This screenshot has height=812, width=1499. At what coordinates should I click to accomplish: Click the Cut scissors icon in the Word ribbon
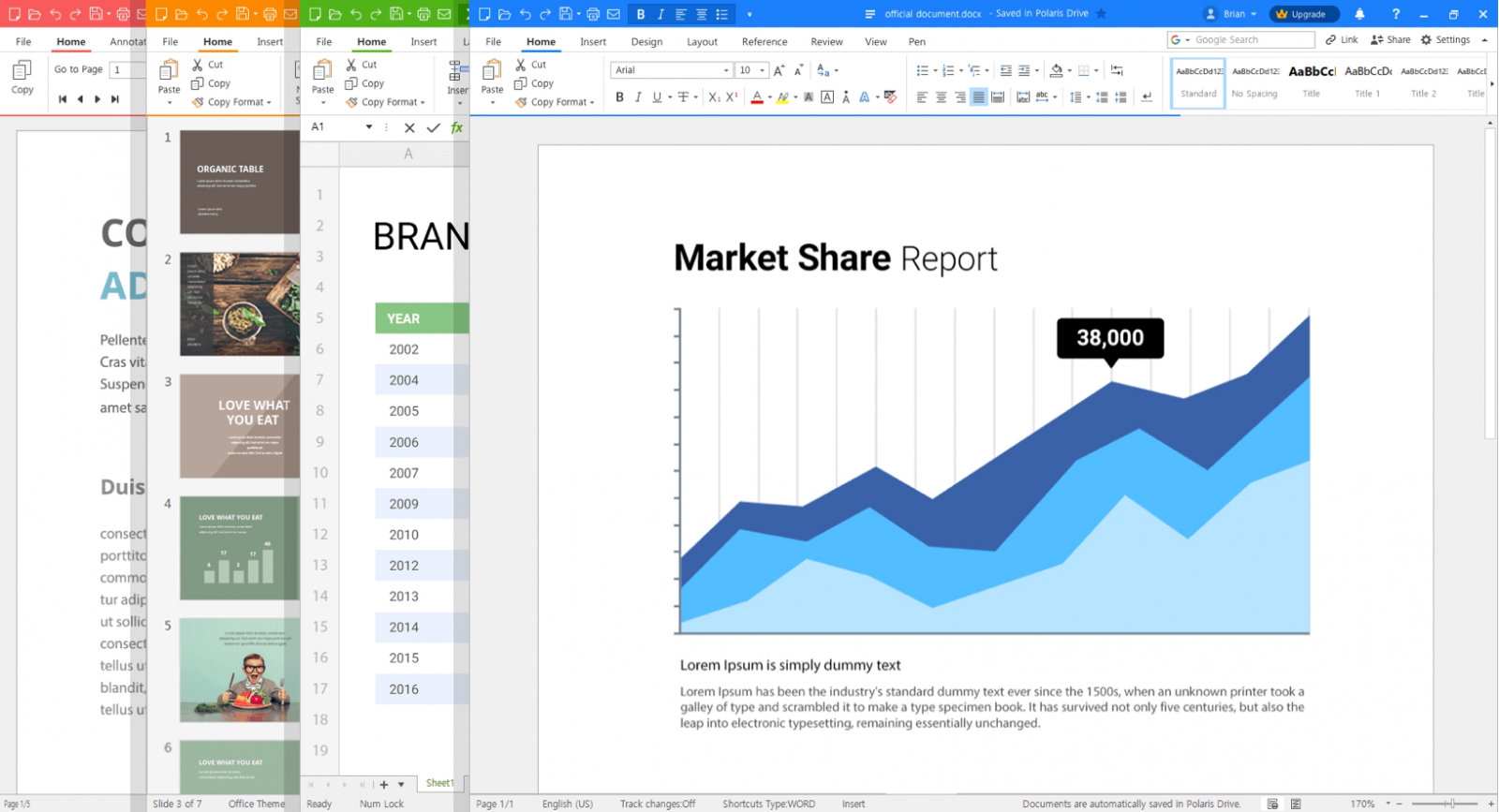click(x=520, y=65)
